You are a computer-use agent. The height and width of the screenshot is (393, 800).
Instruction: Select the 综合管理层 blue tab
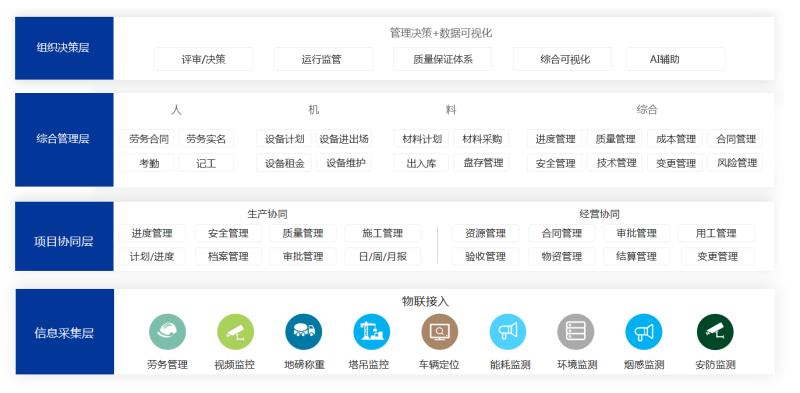click(64, 139)
